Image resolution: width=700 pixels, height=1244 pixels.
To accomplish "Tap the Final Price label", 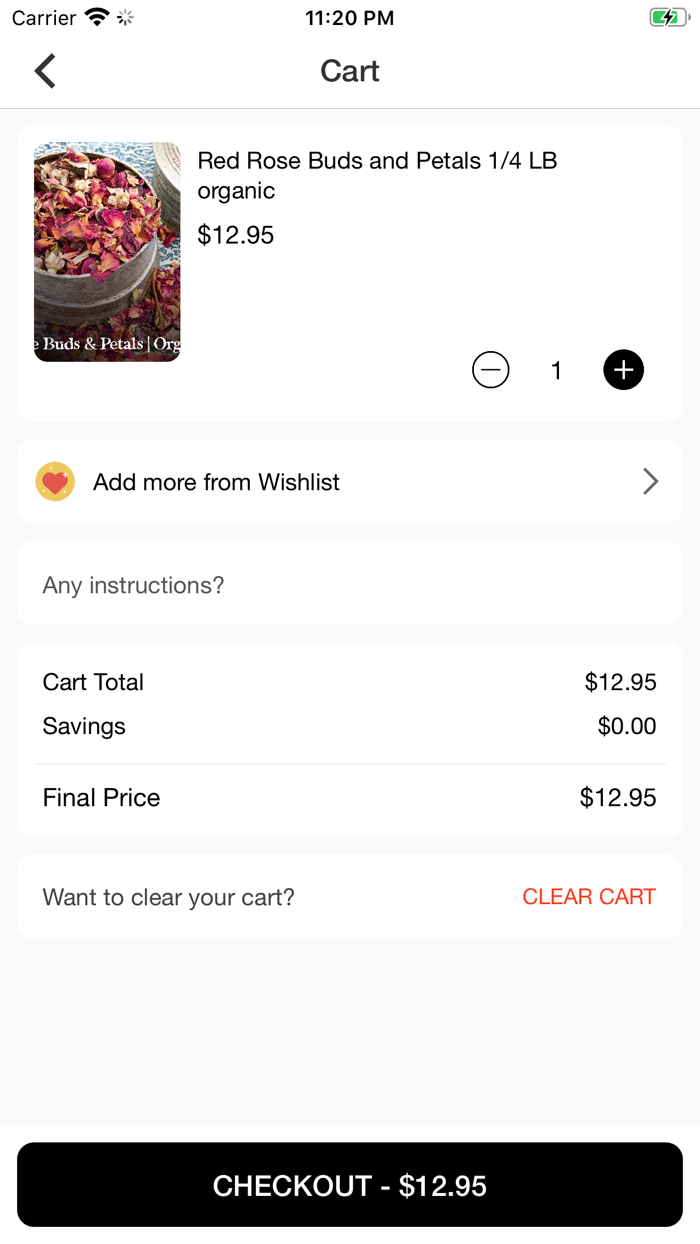I will click(101, 798).
